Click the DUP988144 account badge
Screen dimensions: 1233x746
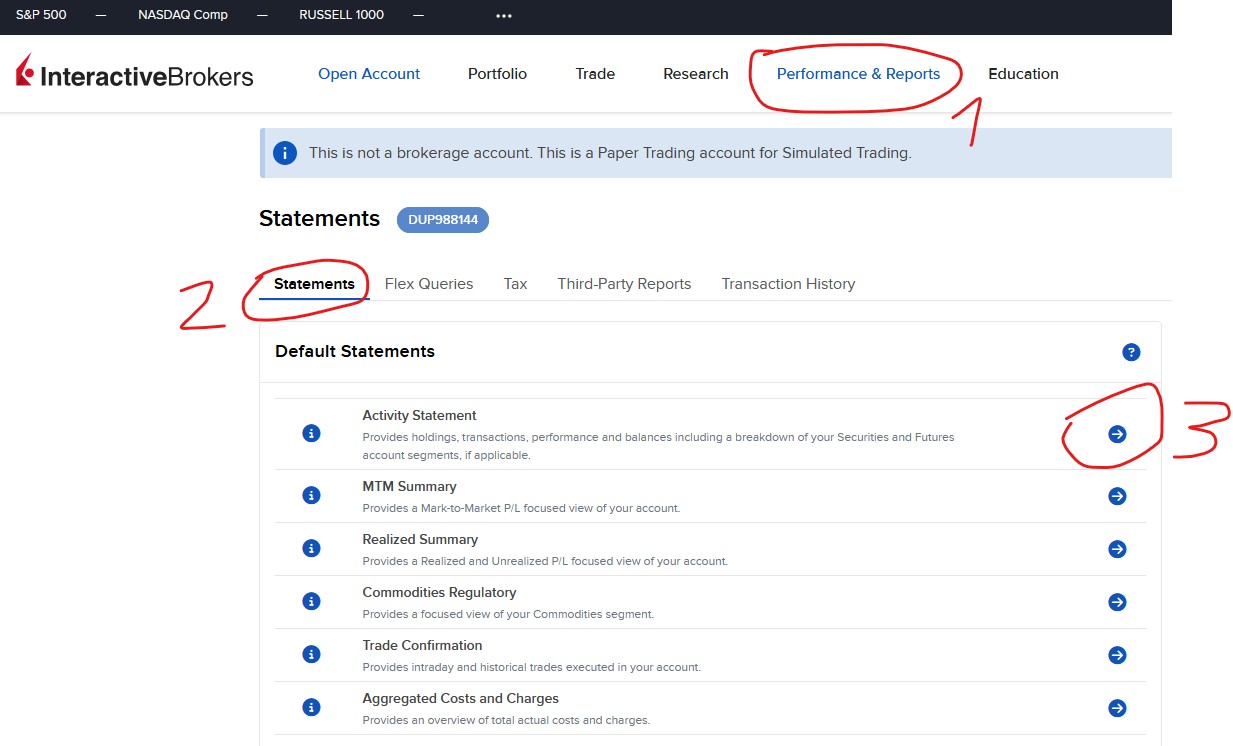(x=443, y=220)
